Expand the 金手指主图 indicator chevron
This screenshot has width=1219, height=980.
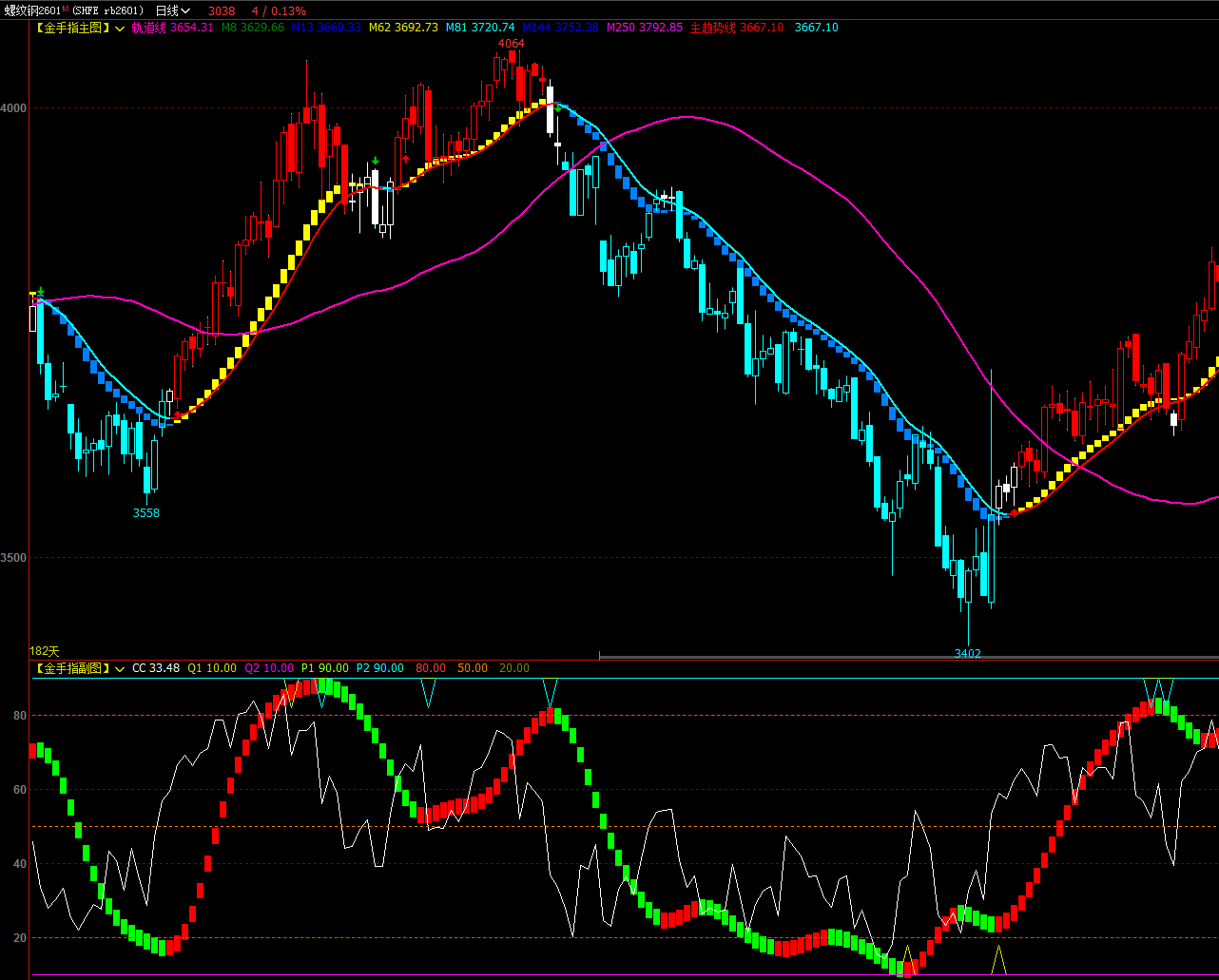coord(121,29)
